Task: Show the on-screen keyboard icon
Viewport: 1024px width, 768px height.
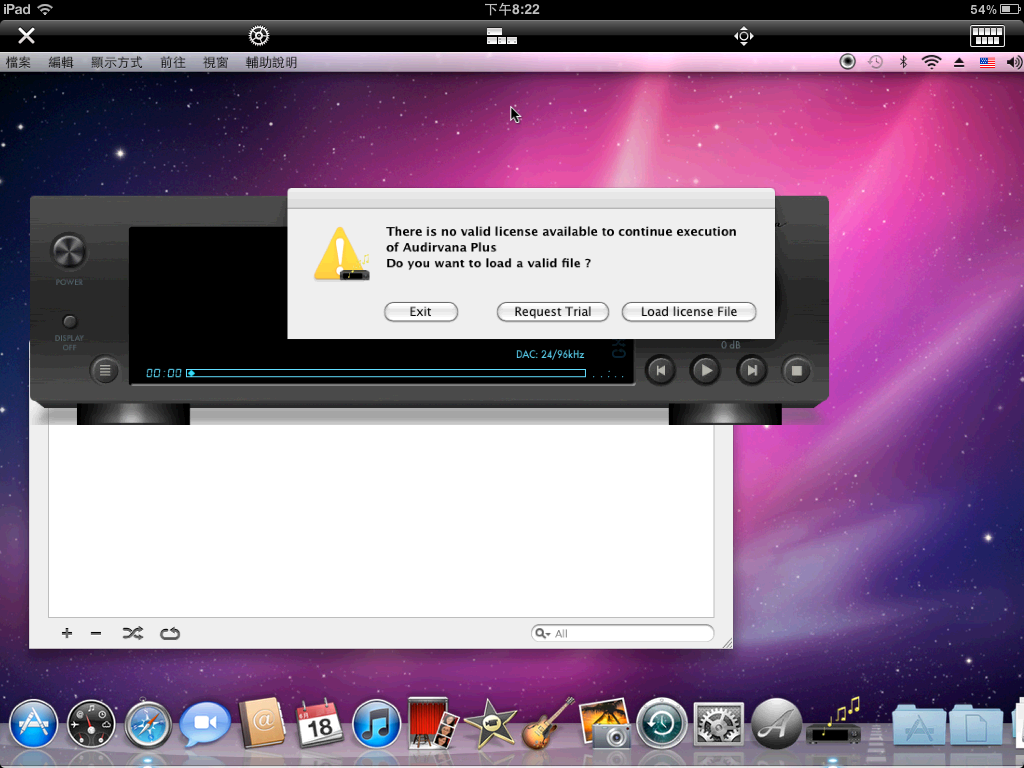Action: (x=987, y=36)
